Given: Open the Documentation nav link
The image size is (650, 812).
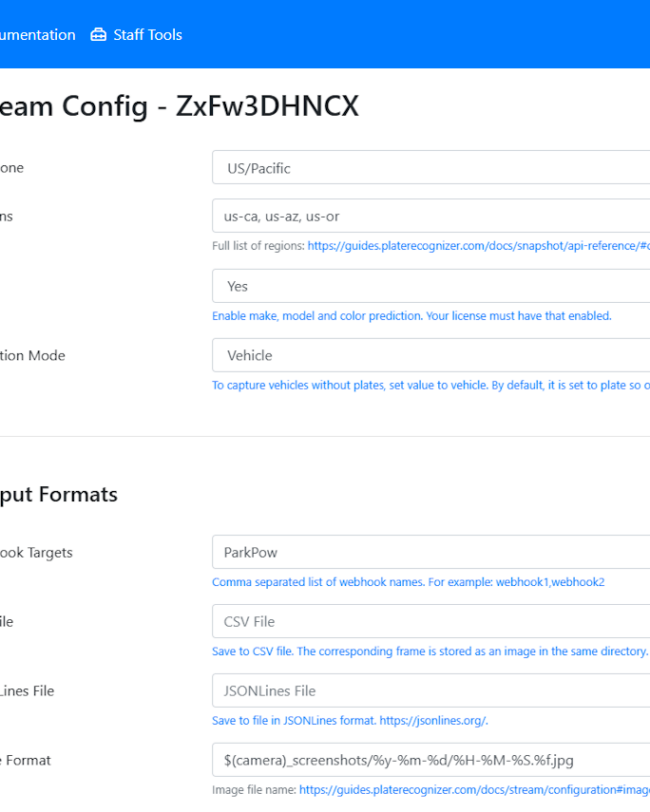Looking at the screenshot, I should 38,35.
